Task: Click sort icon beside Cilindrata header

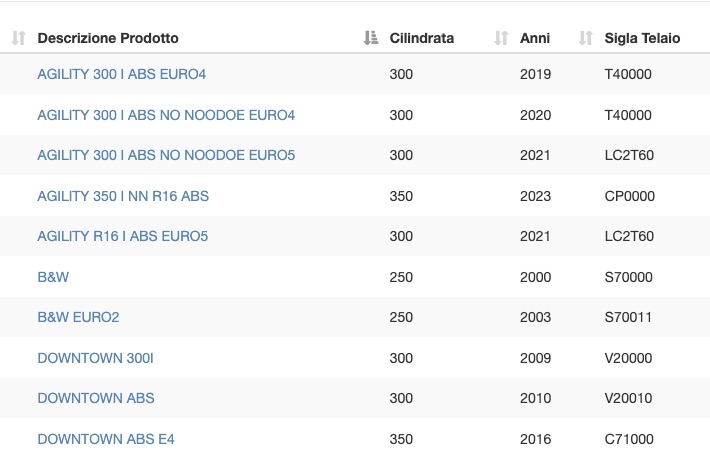Action: tap(371, 38)
